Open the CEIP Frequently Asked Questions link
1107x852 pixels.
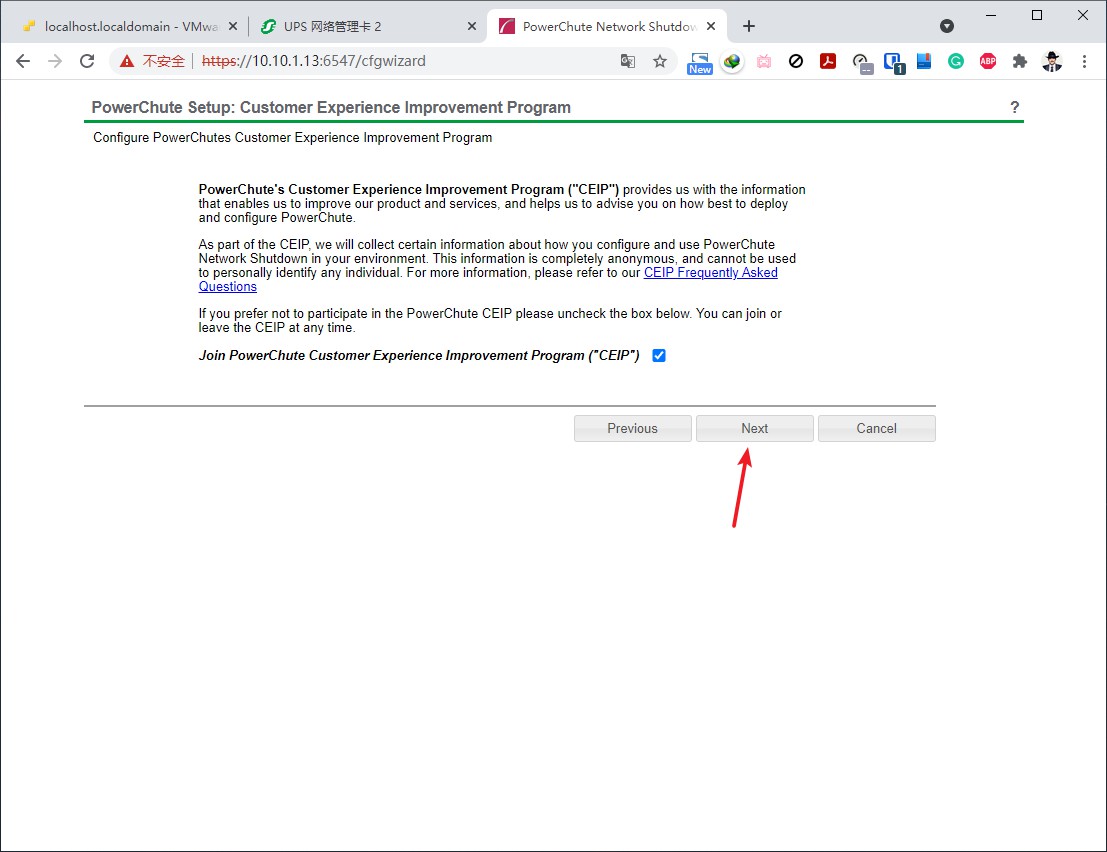(710, 272)
